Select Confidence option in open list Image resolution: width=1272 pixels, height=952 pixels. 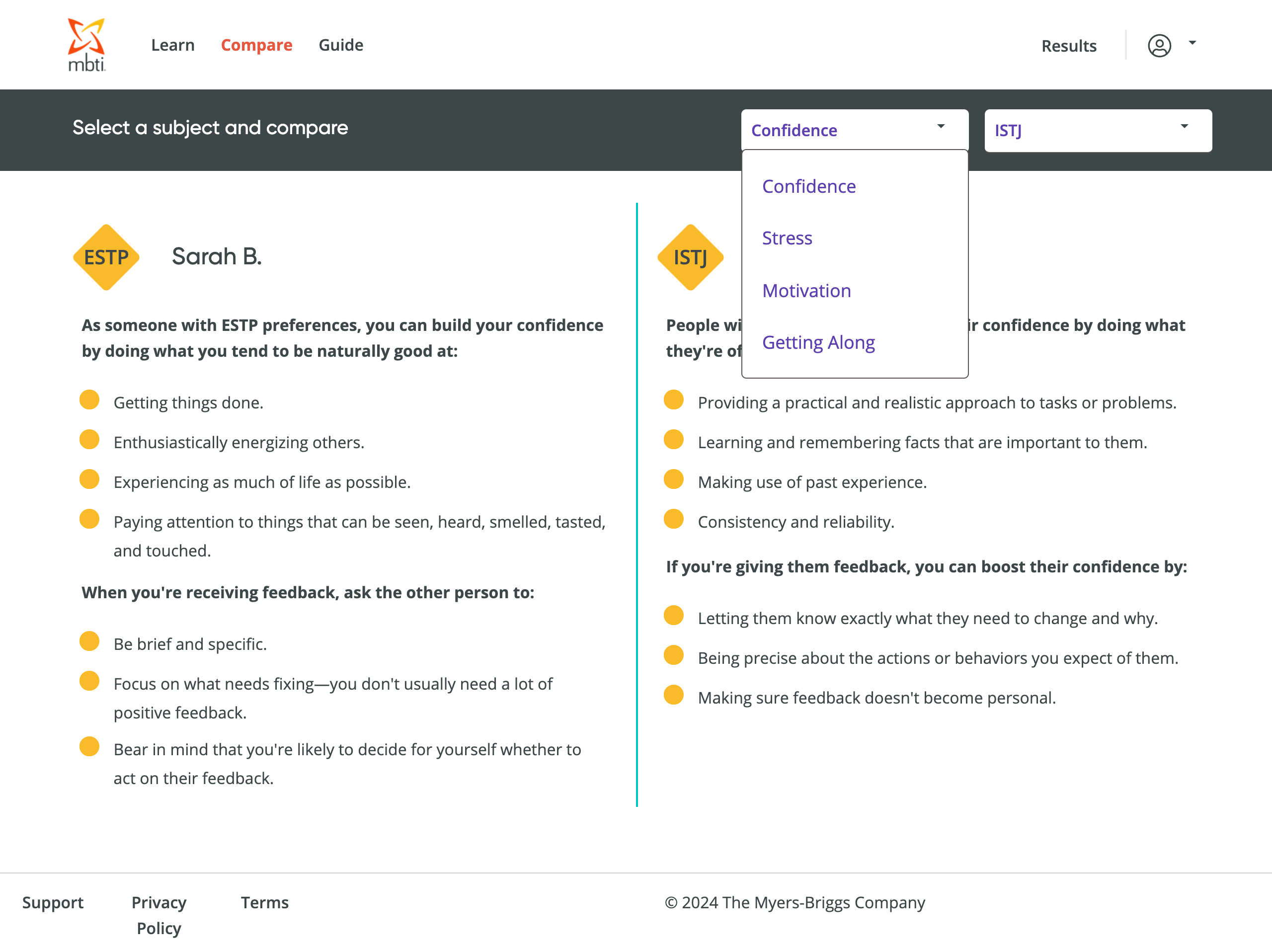[x=808, y=186]
